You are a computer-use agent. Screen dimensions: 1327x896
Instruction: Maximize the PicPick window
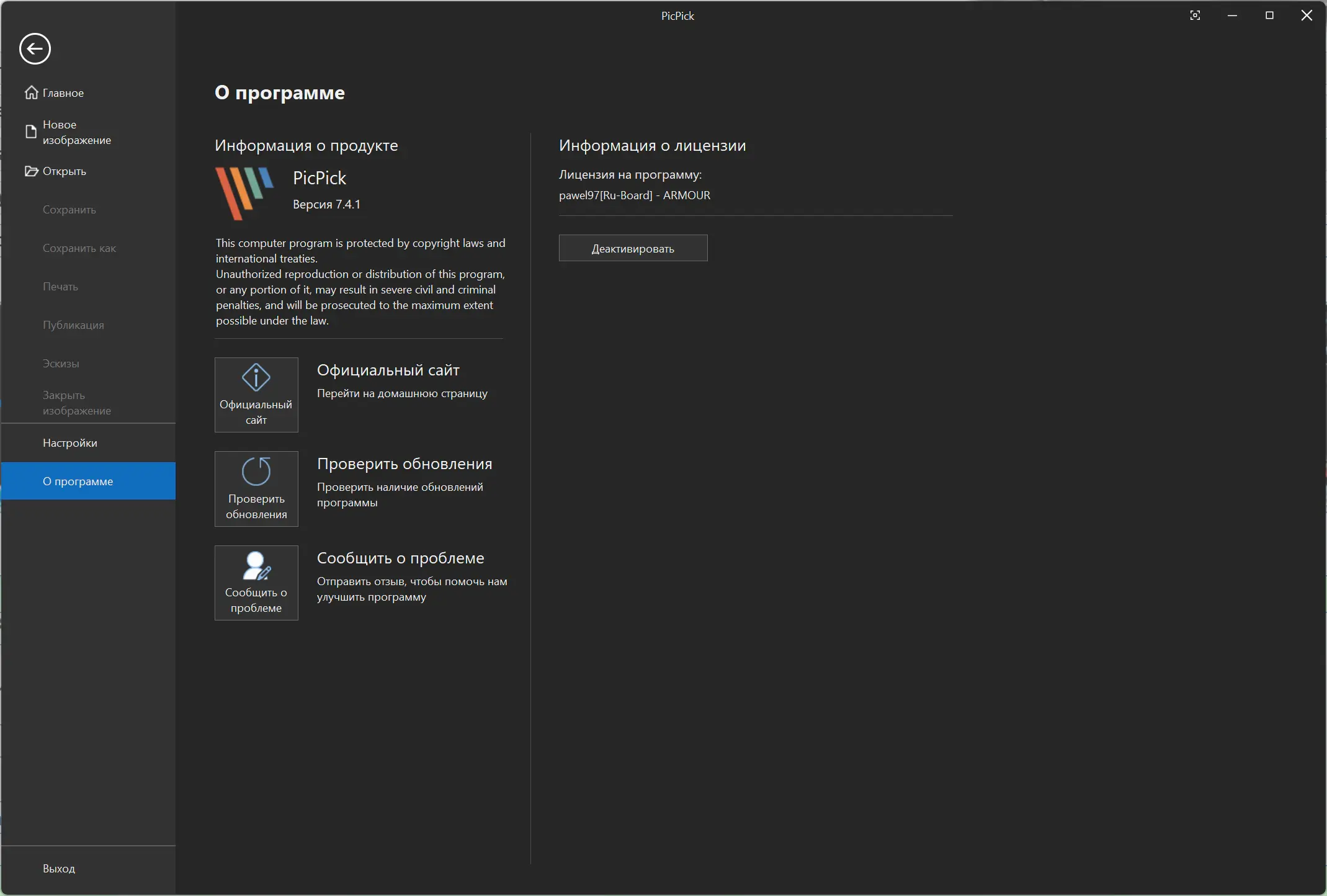click(x=1269, y=16)
